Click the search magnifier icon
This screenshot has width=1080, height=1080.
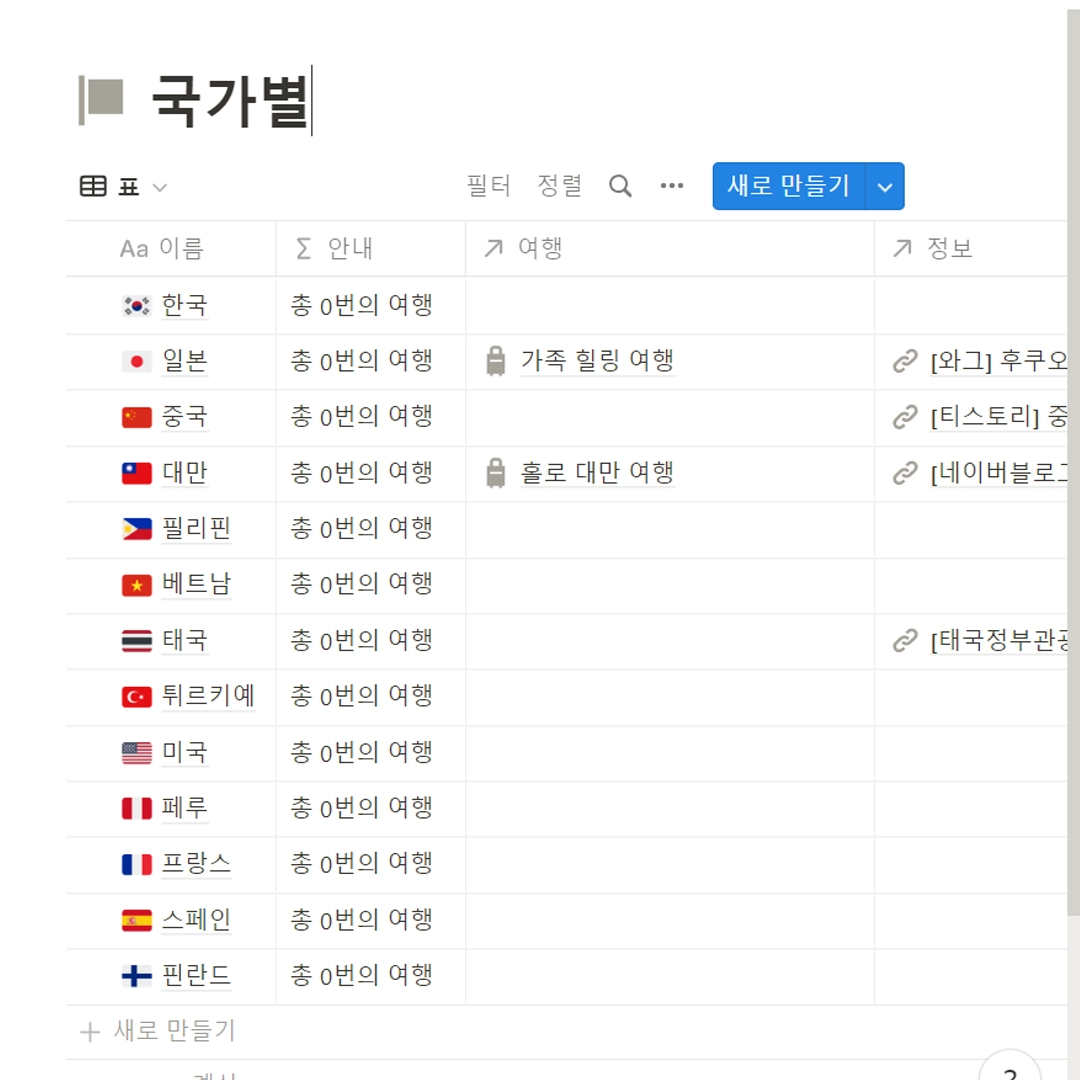(x=620, y=186)
